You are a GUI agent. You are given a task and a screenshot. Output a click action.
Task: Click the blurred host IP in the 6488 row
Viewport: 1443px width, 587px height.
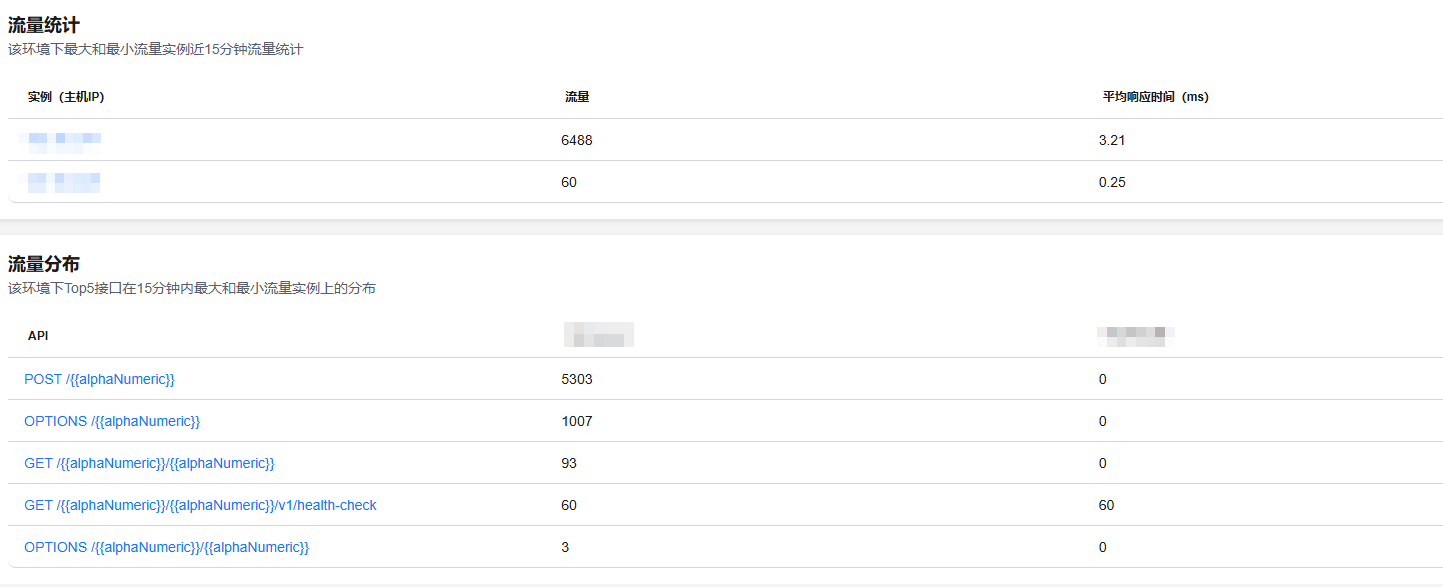pos(63,140)
